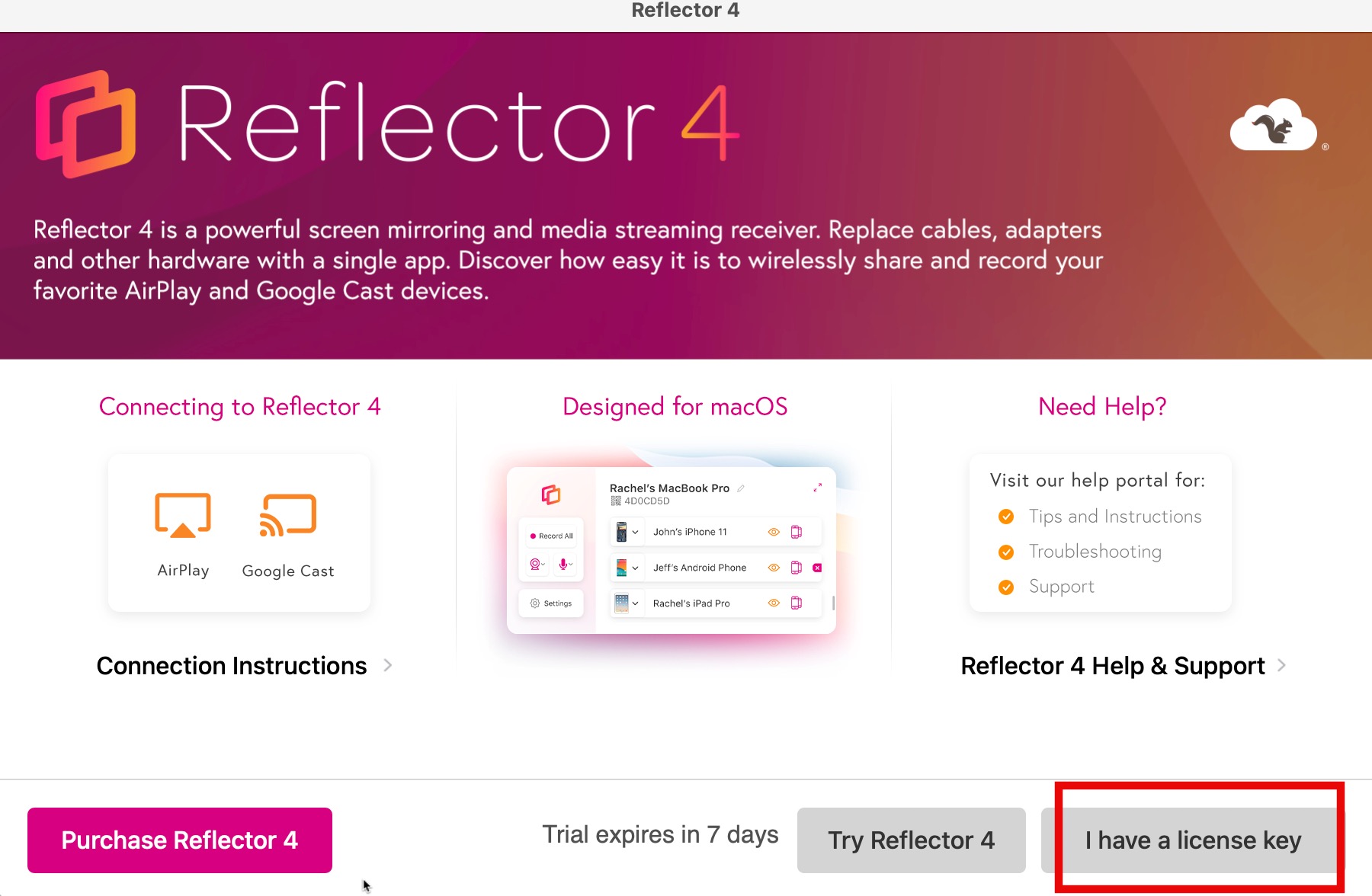Open the webcam dropdown in the preview
1372x896 pixels.
[x=537, y=565]
